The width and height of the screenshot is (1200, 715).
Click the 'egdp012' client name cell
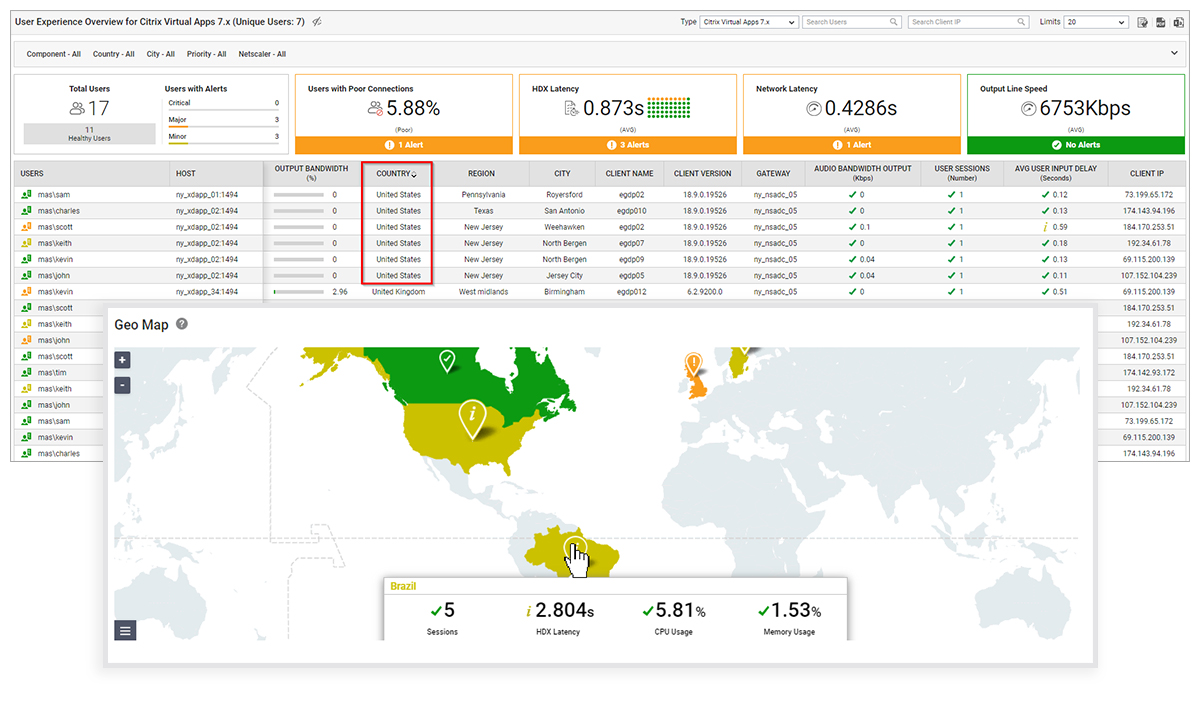pos(632,292)
